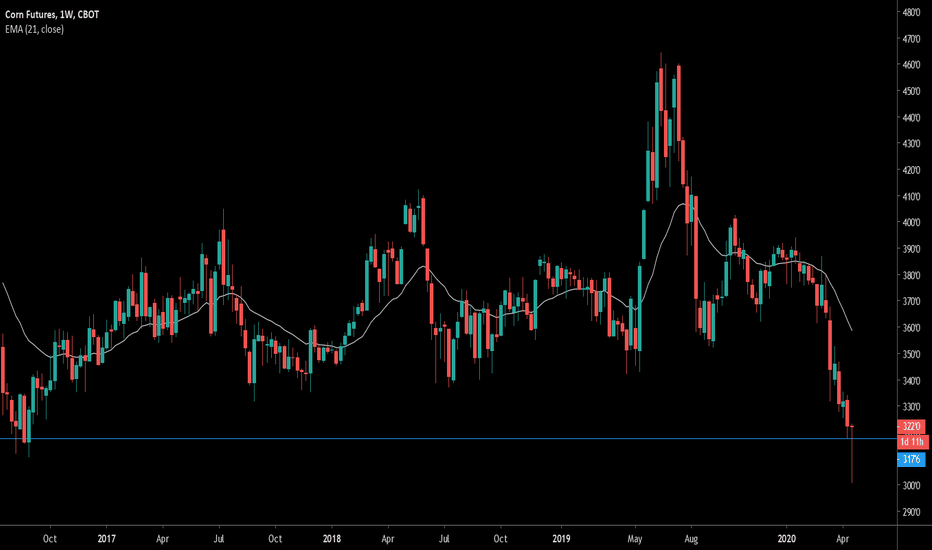Click the 2020 label on the time axis

[787, 539]
